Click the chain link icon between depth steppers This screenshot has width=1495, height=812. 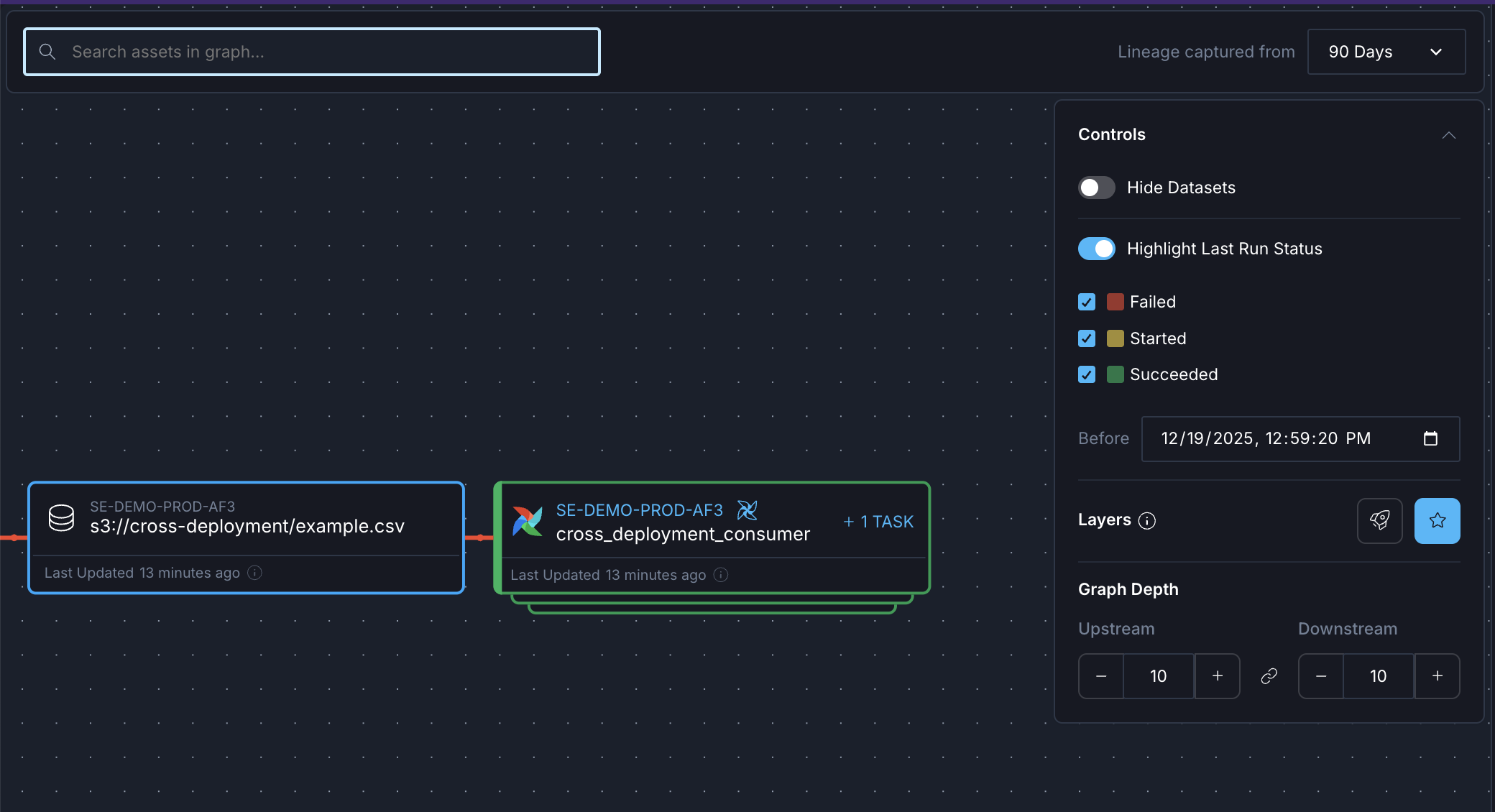coord(1269,675)
